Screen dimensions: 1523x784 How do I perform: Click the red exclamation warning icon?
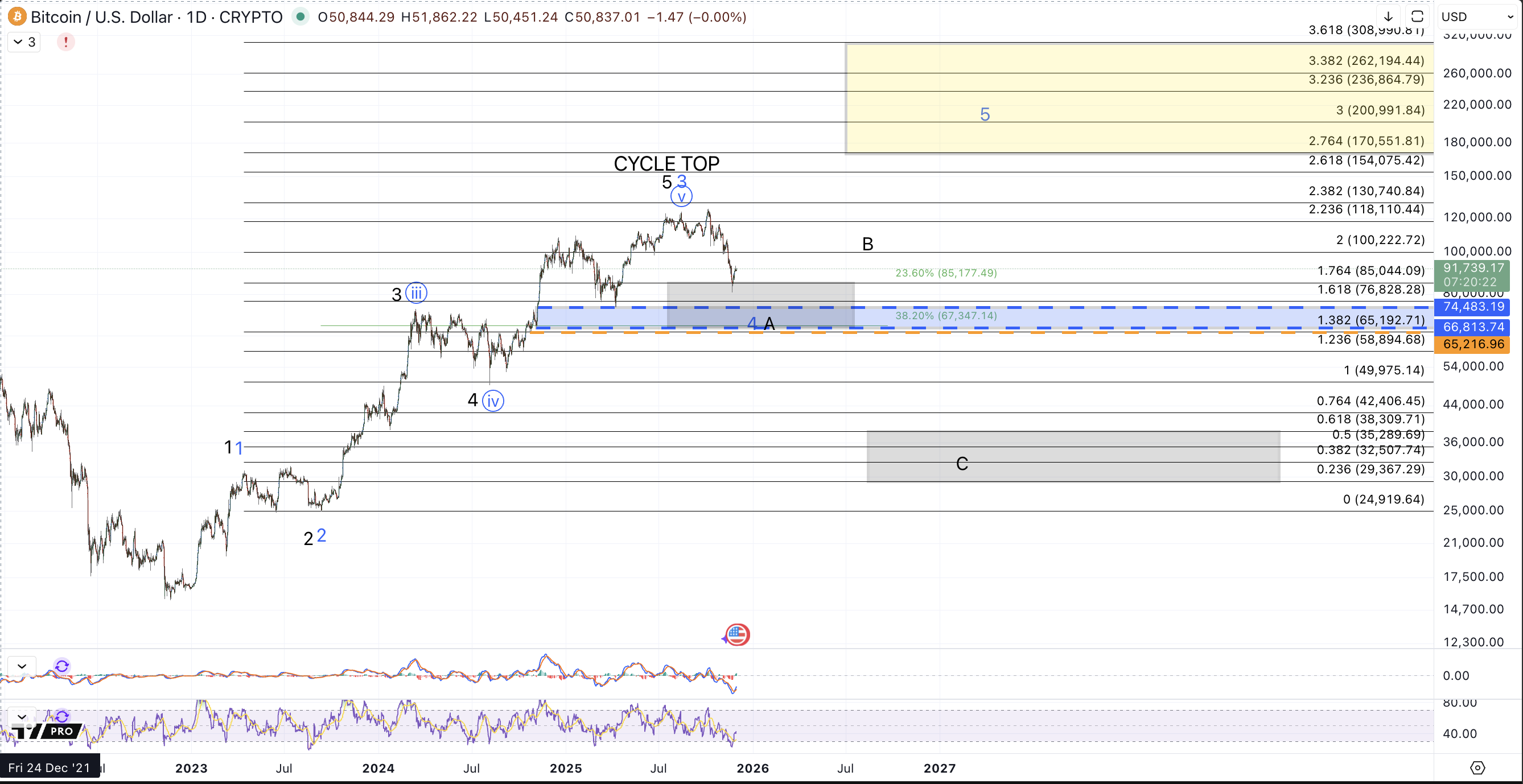pos(65,42)
